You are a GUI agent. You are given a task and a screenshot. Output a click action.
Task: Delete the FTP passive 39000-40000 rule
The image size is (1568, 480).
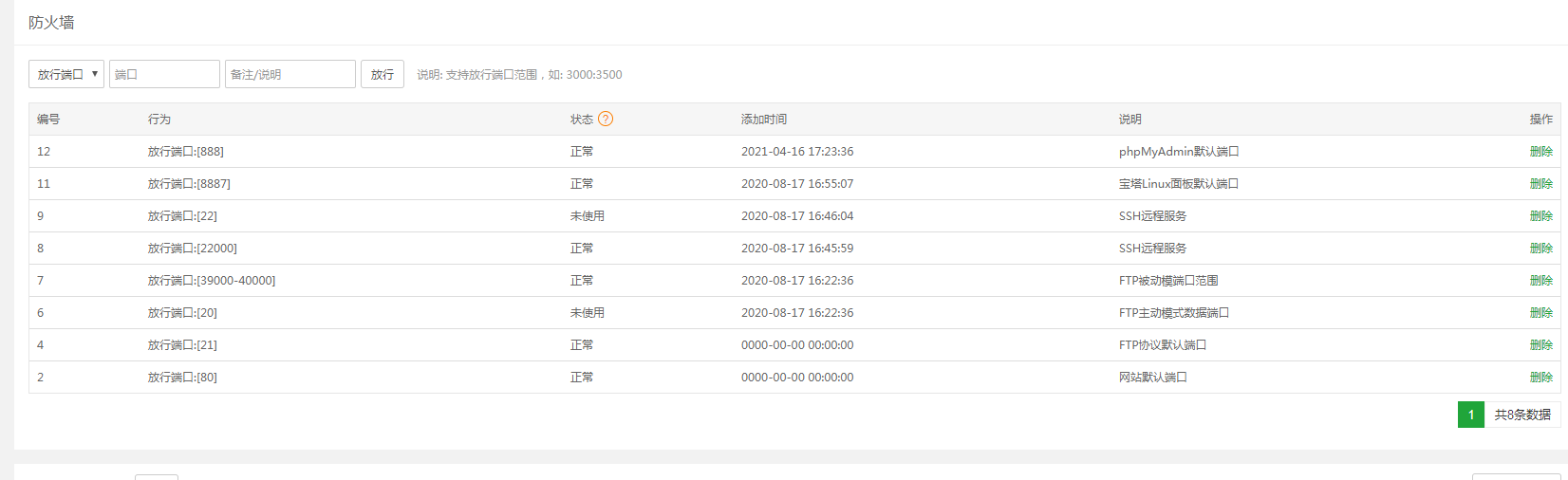click(1540, 281)
